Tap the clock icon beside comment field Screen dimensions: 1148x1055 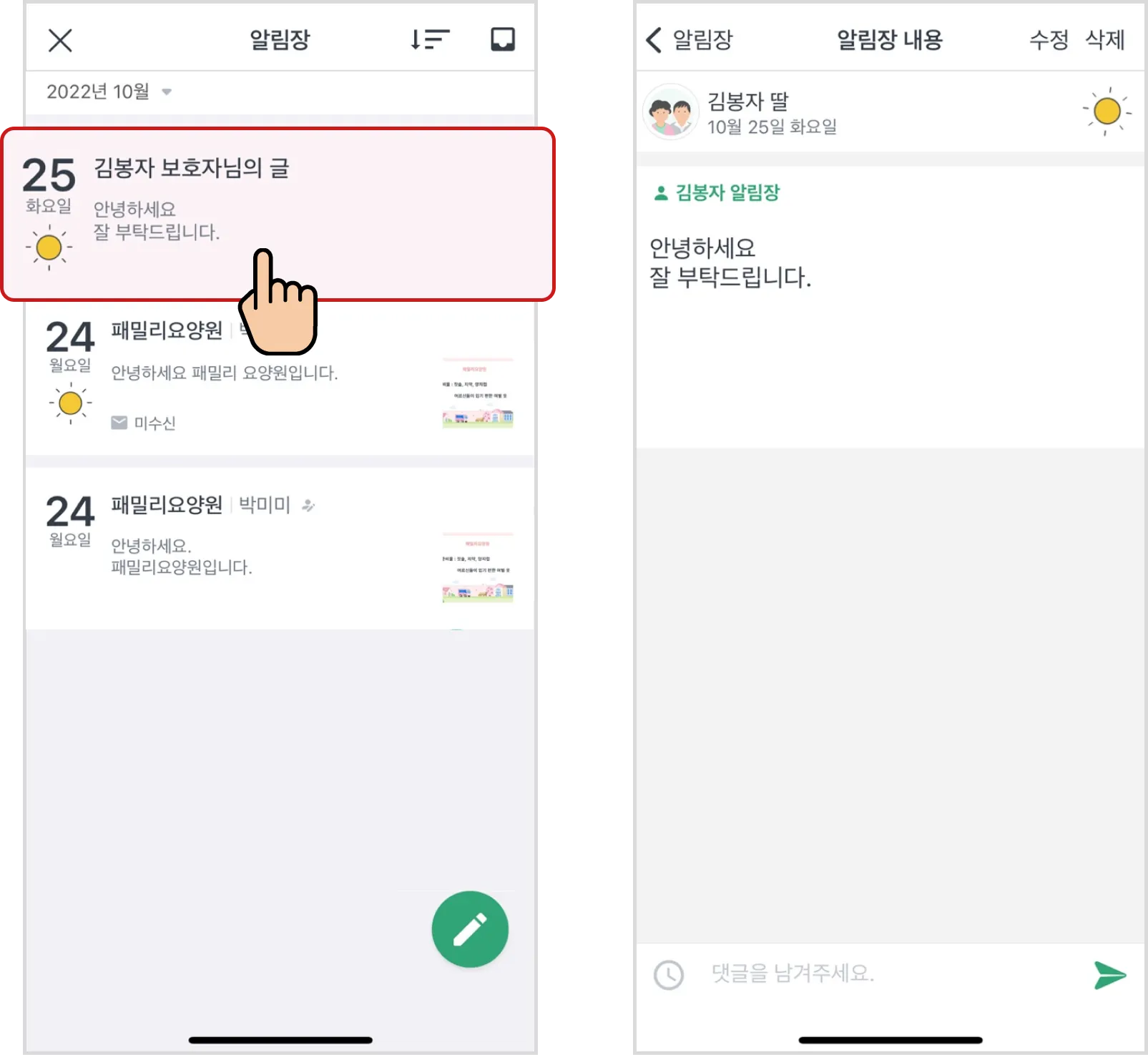669,975
